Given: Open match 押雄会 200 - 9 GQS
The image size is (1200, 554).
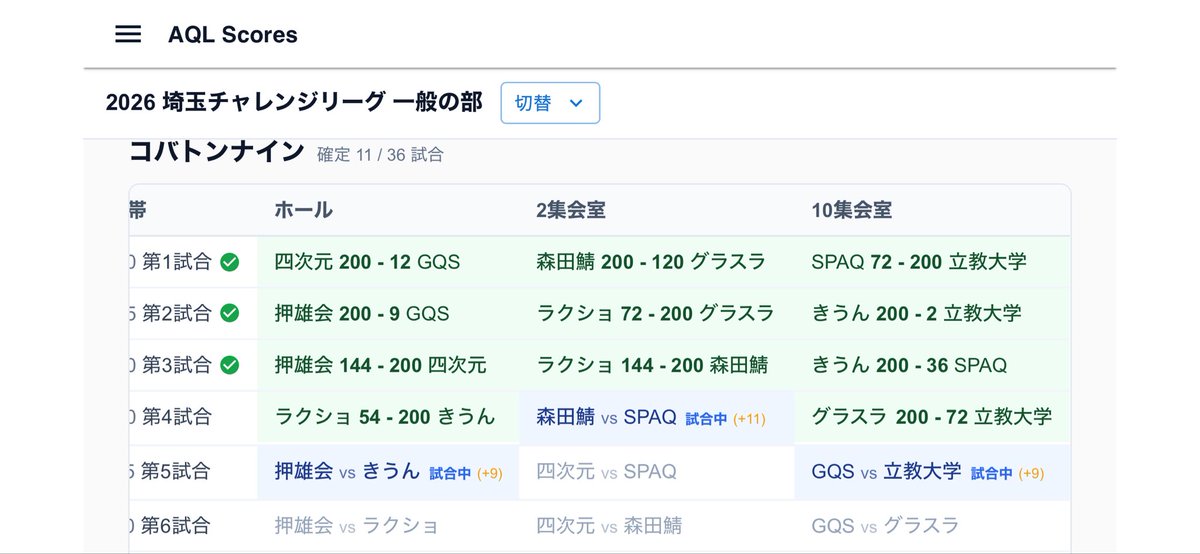Looking at the screenshot, I should point(388,313).
